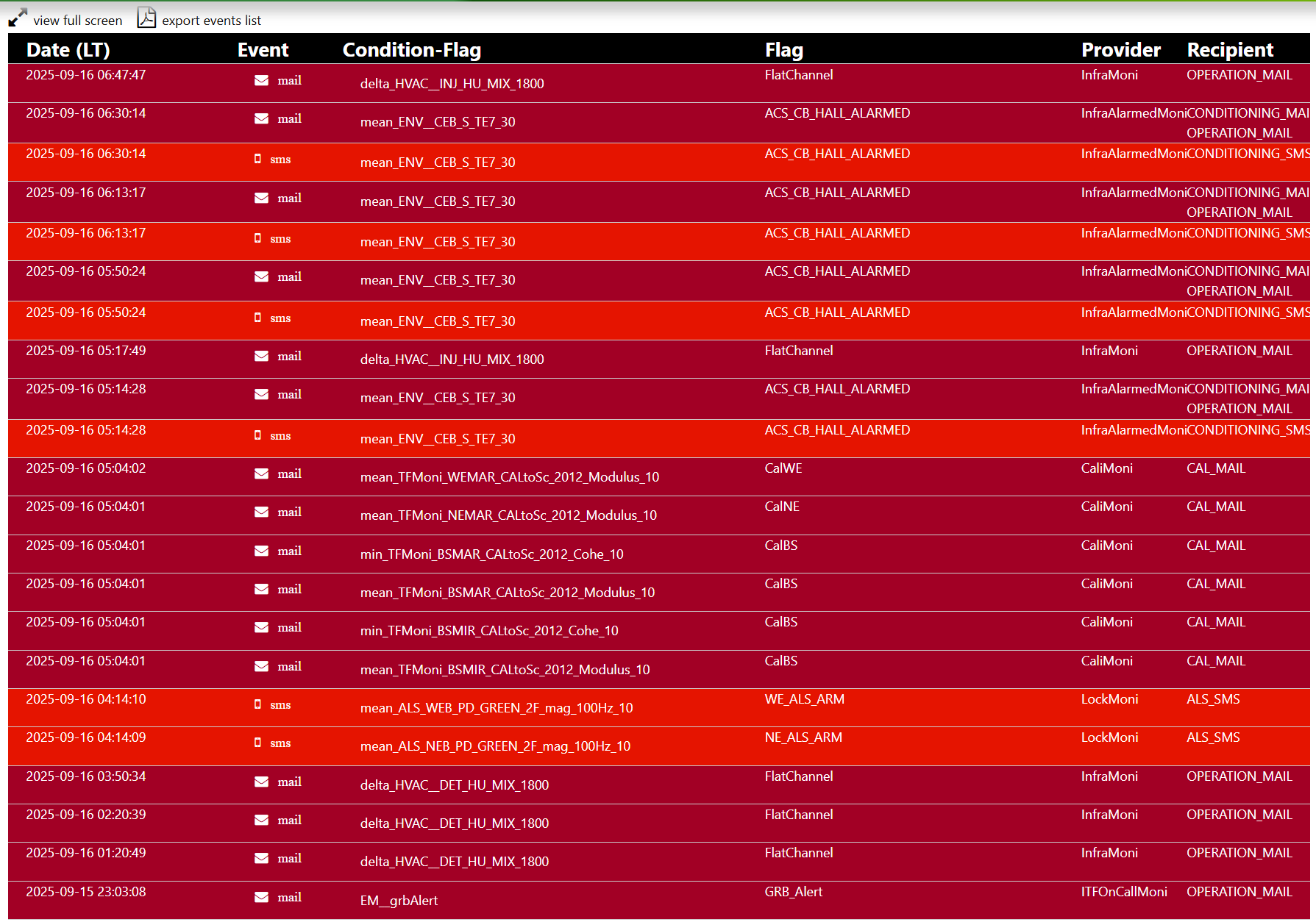
Task: Select condition mean_ALS_WEB_PD_GREEN_2F_mag_100Hz_10
Action: pyautogui.click(x=497, y=708)
